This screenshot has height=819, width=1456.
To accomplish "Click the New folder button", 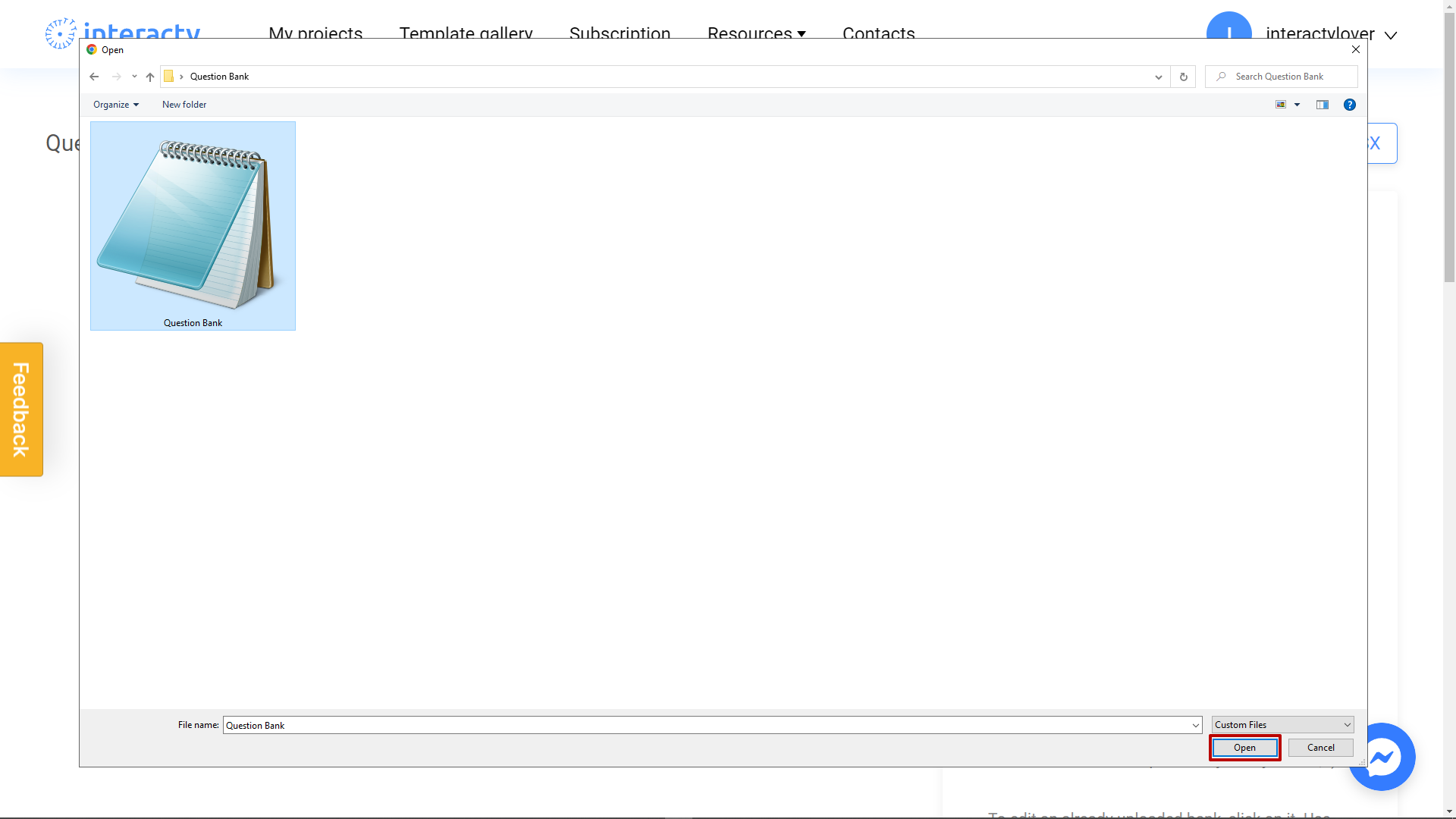I will [184, 104].
